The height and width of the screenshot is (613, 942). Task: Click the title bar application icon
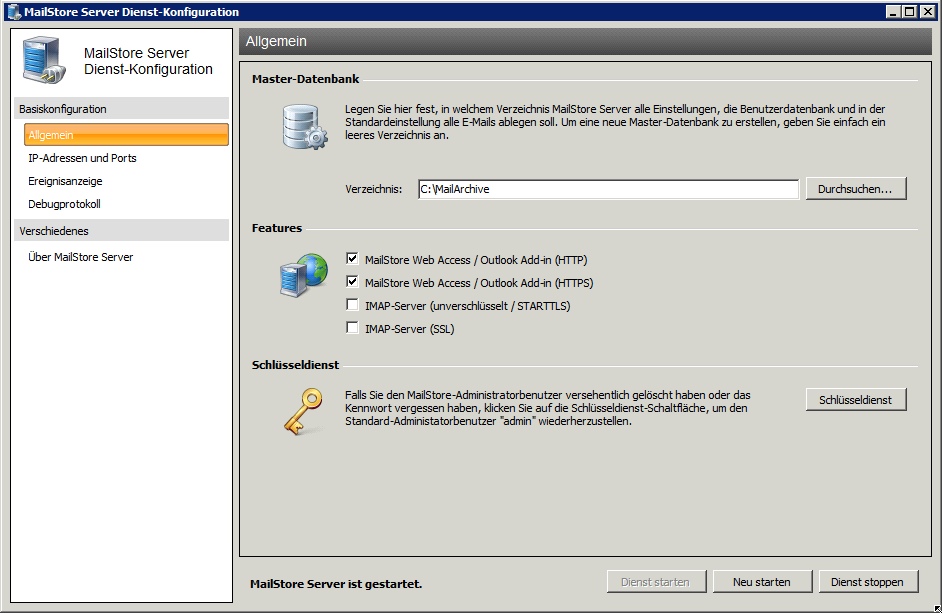[x=13, y=12]
